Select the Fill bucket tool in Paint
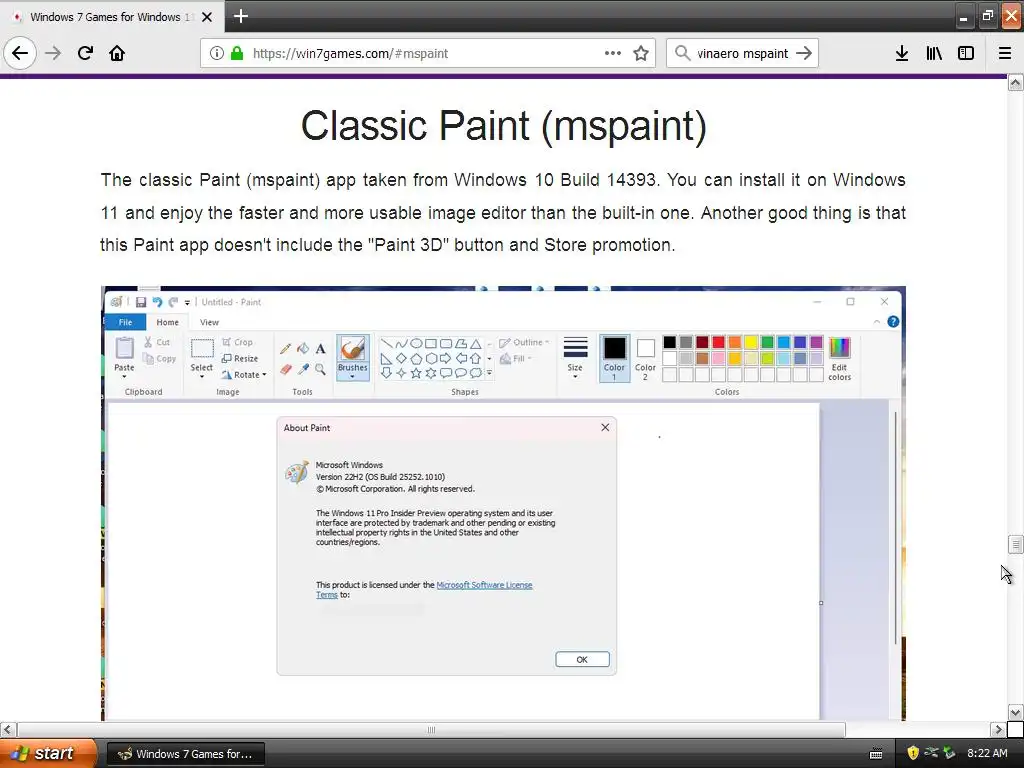Image resolution: width=1024 pixels, height=768 pixels. [x=303, y=349]
